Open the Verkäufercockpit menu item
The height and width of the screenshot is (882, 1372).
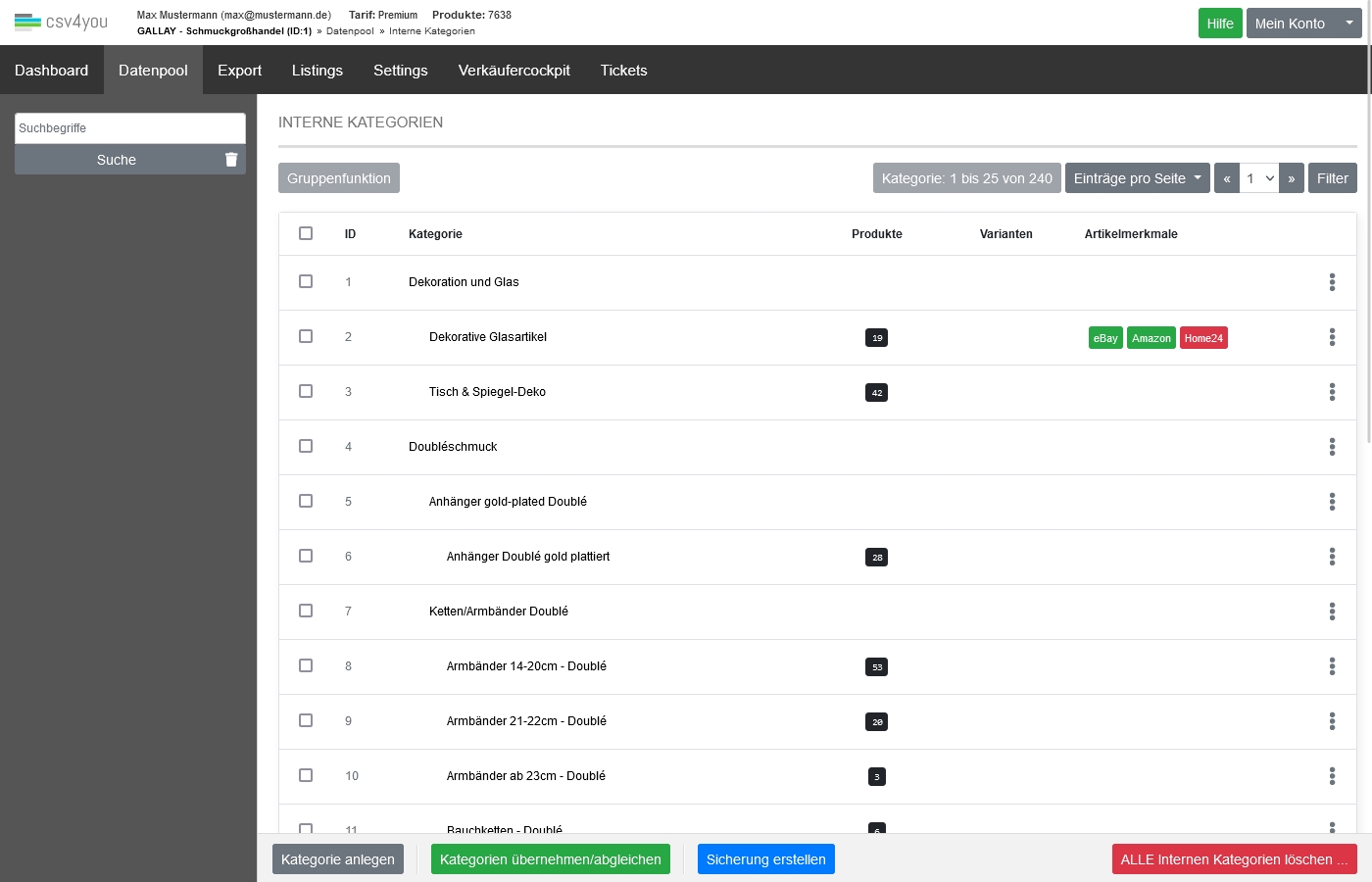pyautogui.click(x=514, y=71)
